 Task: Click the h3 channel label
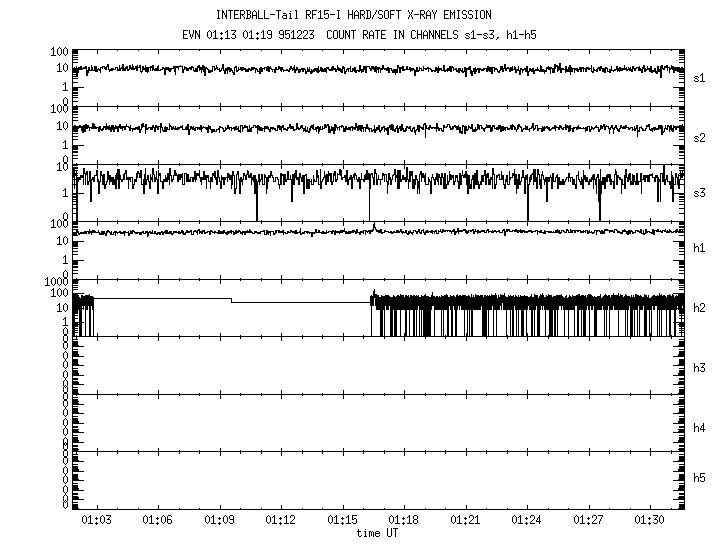pos(699,368)
